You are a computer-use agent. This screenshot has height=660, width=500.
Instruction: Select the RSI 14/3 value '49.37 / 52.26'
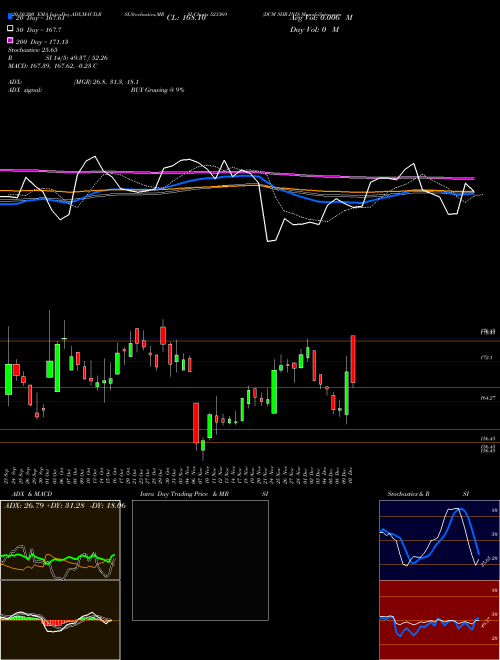click(88, 58)
